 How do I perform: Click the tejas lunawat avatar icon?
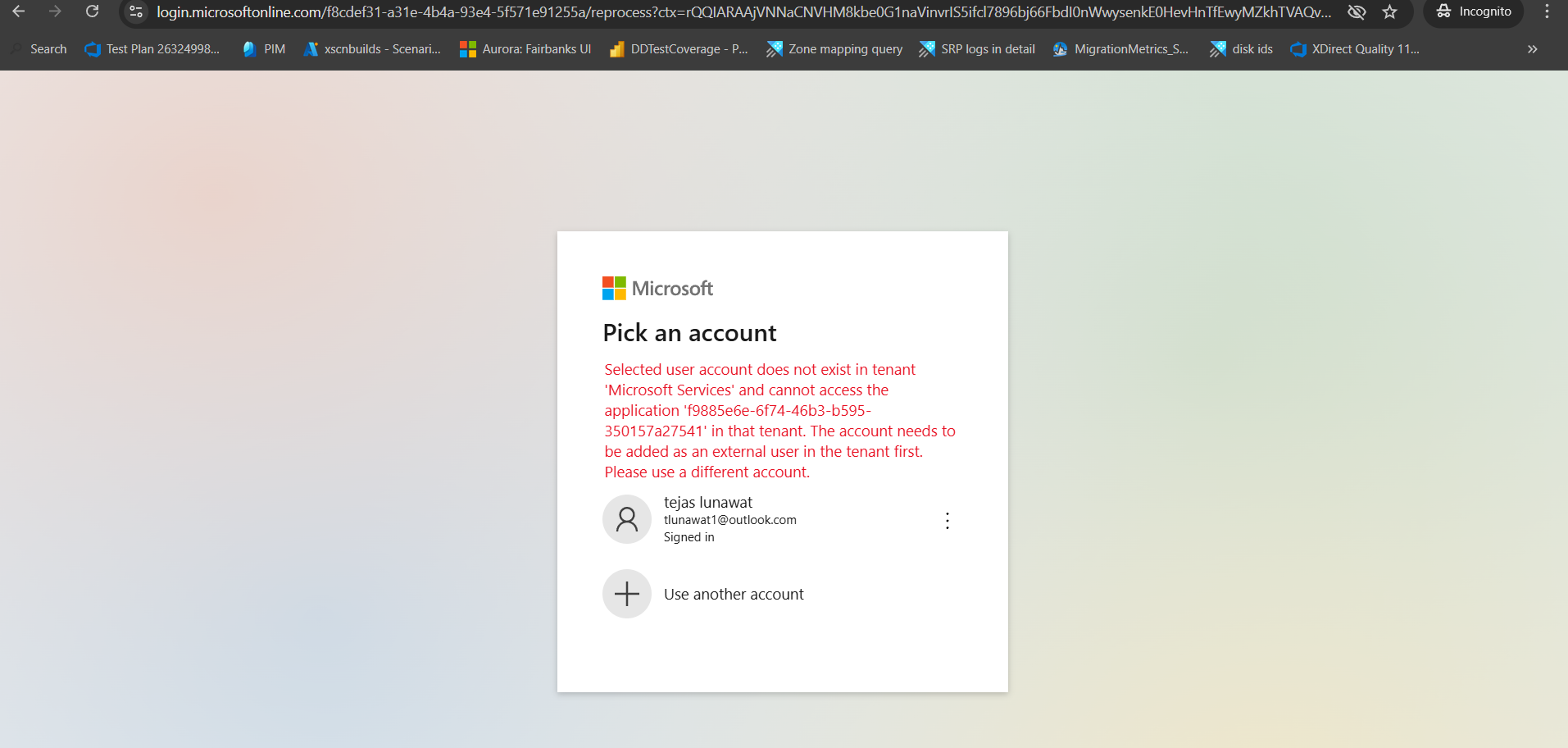click(x=627, y=519)
